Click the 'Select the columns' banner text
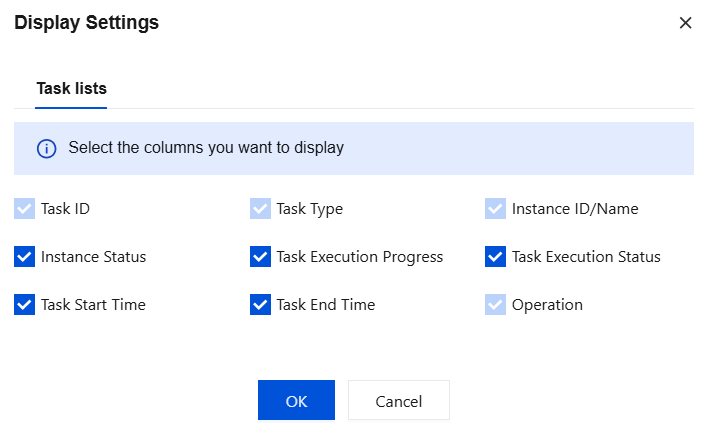Image resolution: width=710 pixels, height=429 pixels. [x=206, y=148]
